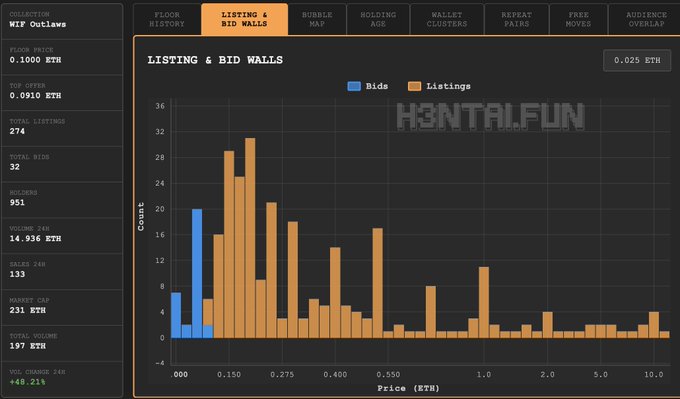Click the Price (ETH) axis title
This screenshot has height=399, width=680.
(408, 388)
